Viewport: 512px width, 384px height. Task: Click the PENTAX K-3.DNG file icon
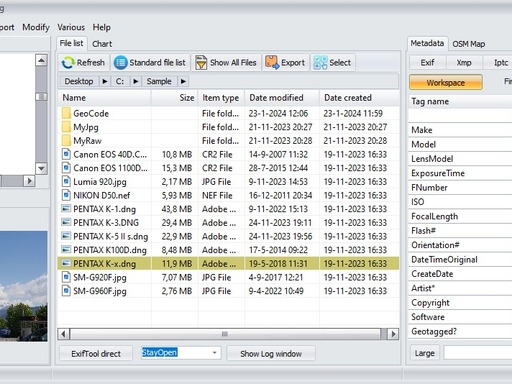pos(66,223)
